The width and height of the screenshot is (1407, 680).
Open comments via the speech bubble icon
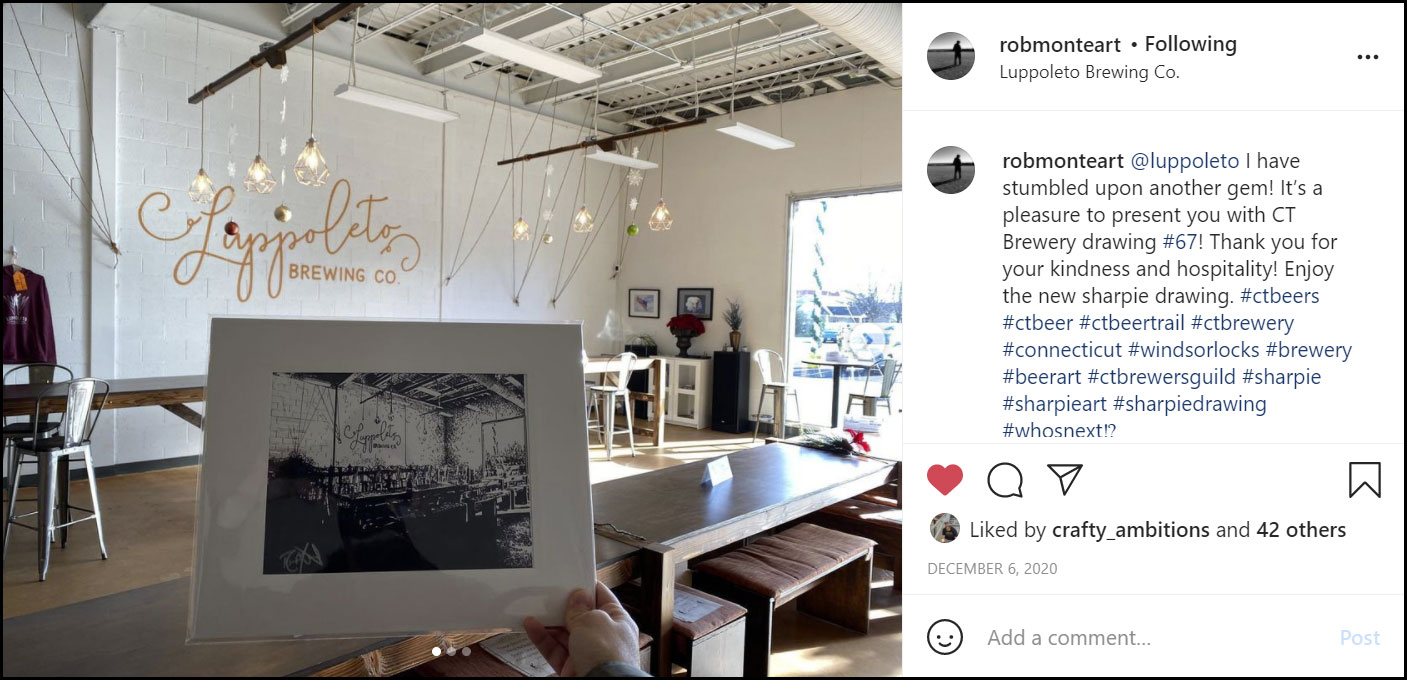click(1005, 480)
